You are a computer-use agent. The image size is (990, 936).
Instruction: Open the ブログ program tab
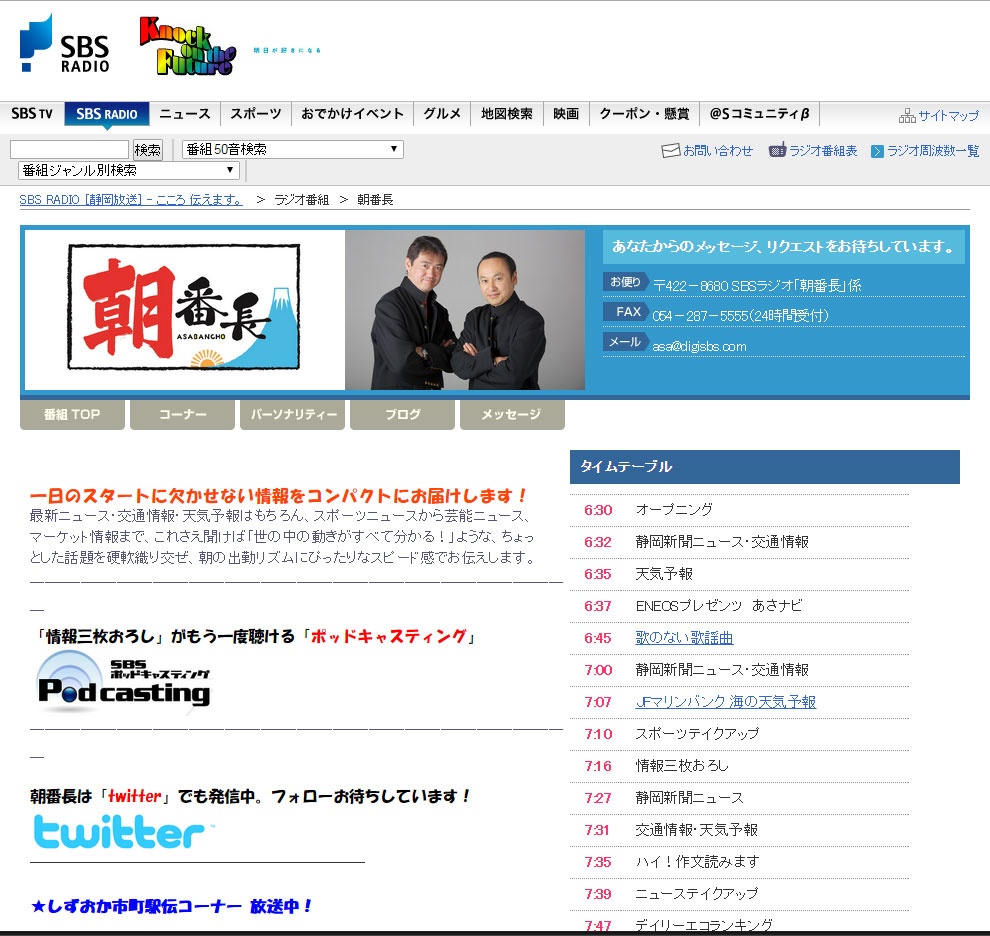(x=403, y=415)
